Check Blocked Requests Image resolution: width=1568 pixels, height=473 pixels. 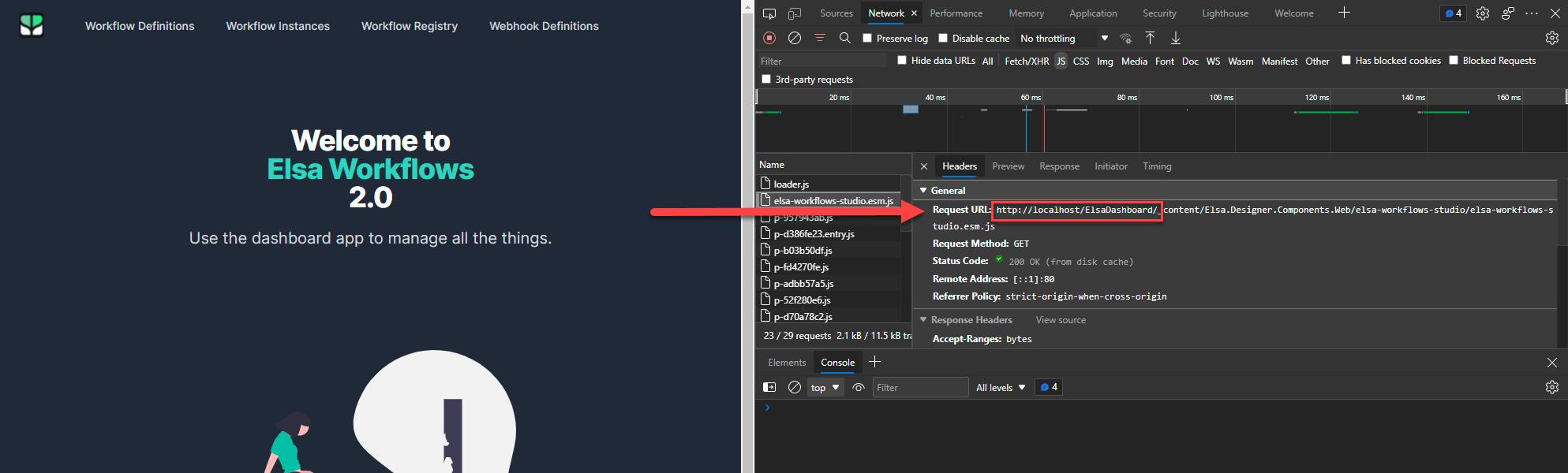click(1454, 60)
